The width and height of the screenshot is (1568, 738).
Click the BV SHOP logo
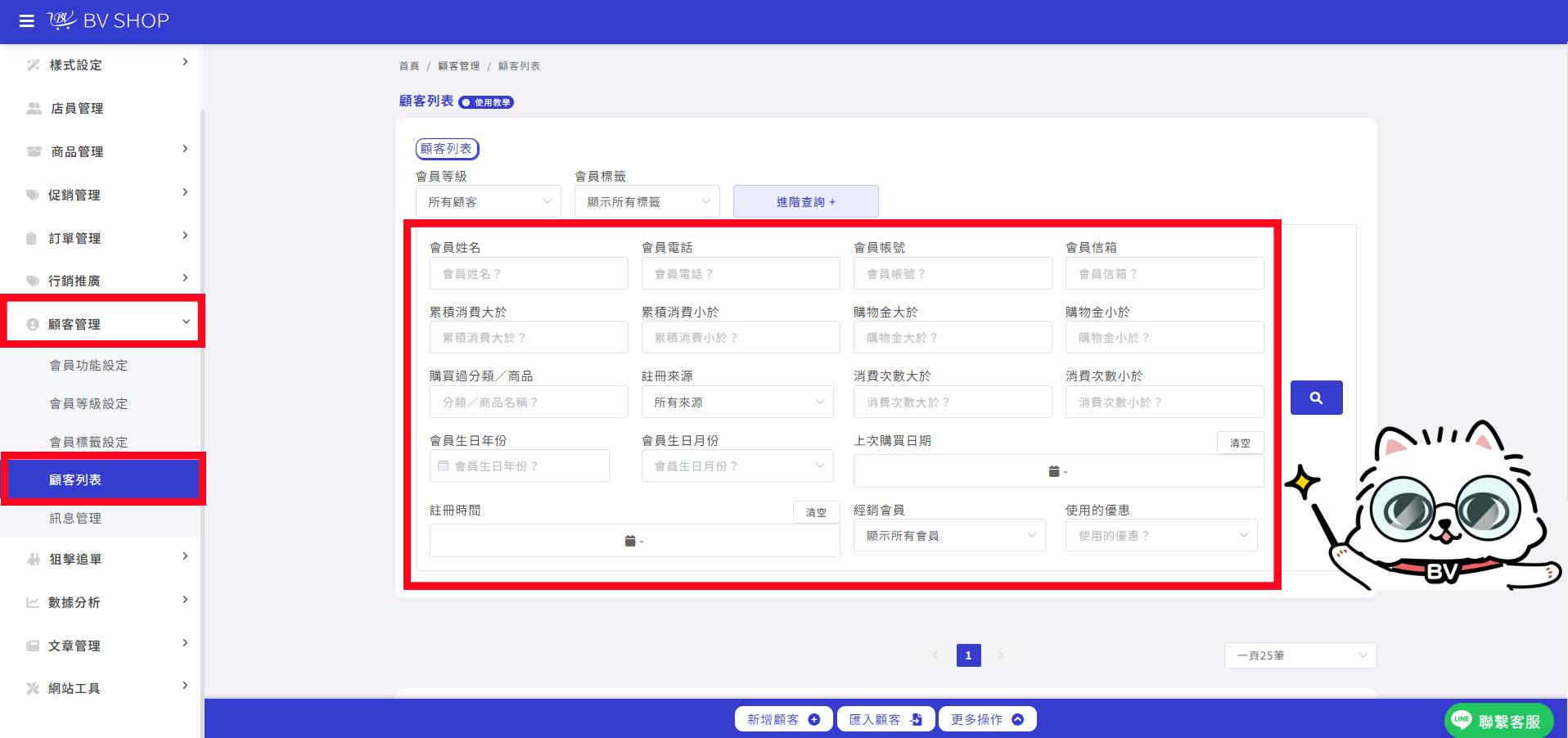pyautogui.click(x=109, y=20)
